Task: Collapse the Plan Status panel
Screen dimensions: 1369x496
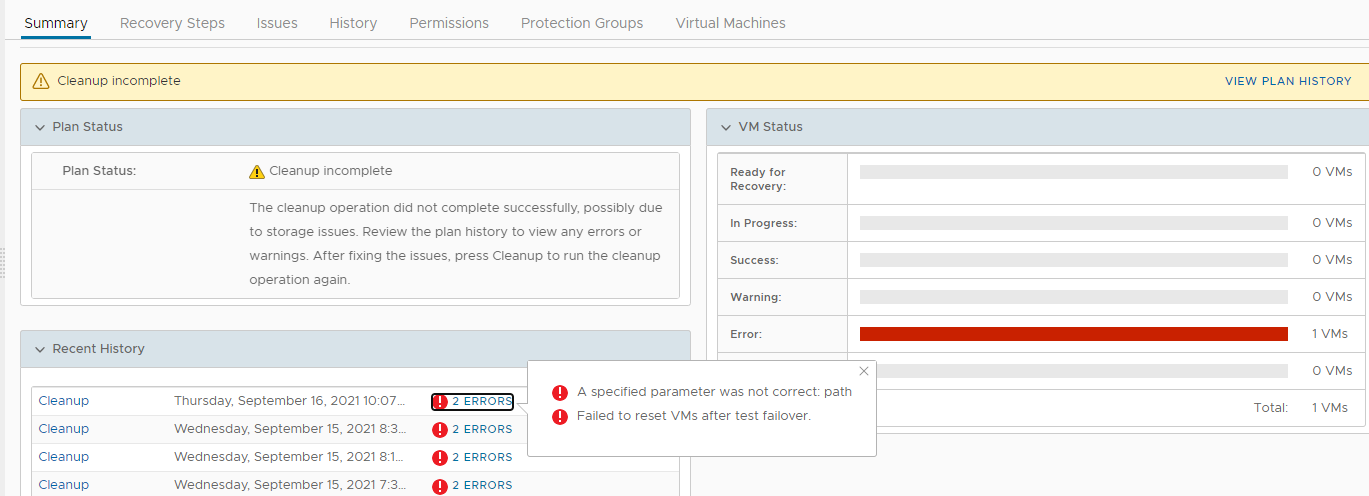Action: point(40,127)
